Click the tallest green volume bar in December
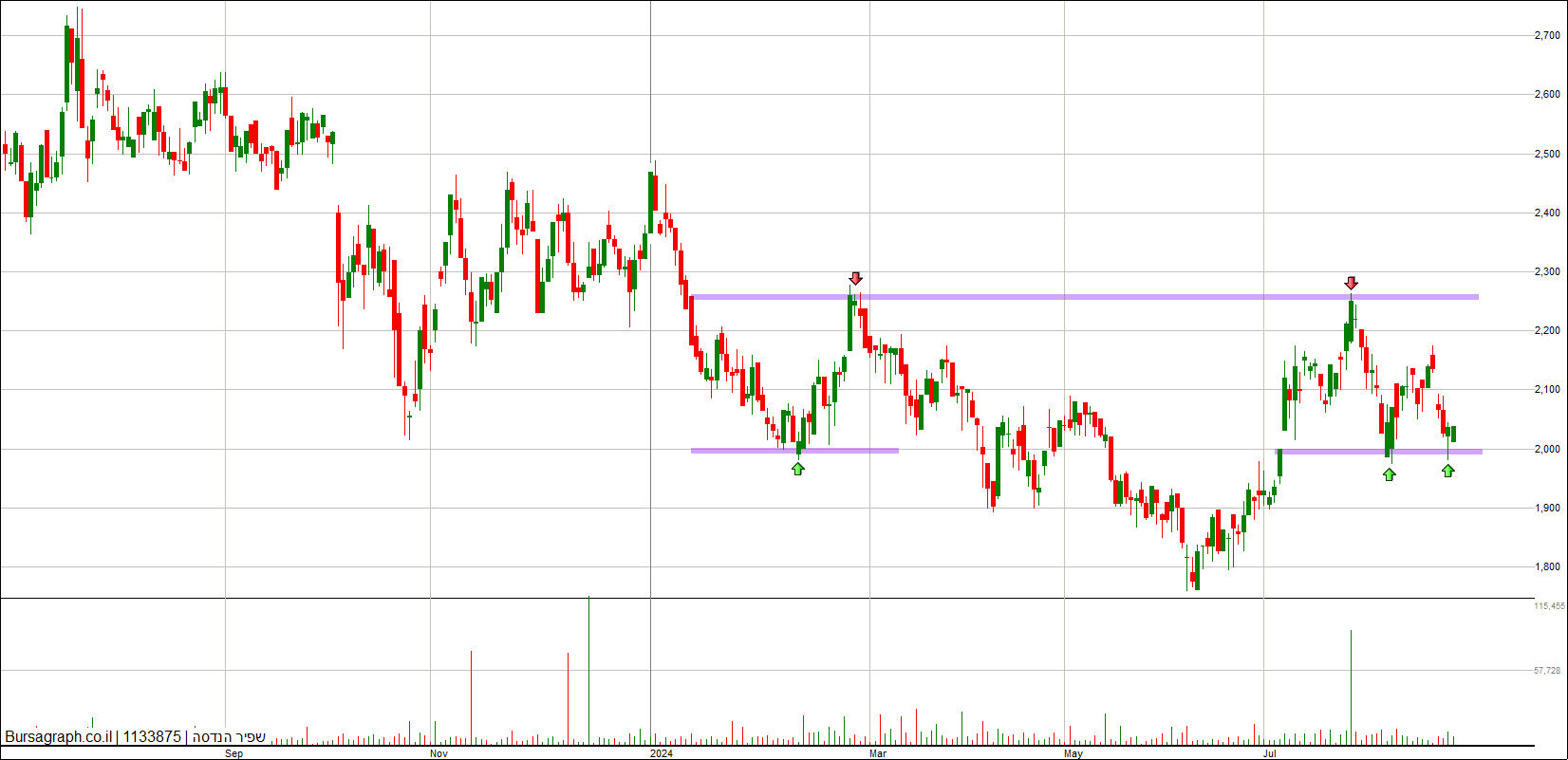The image size is (1568, 760). click(588, 670)
